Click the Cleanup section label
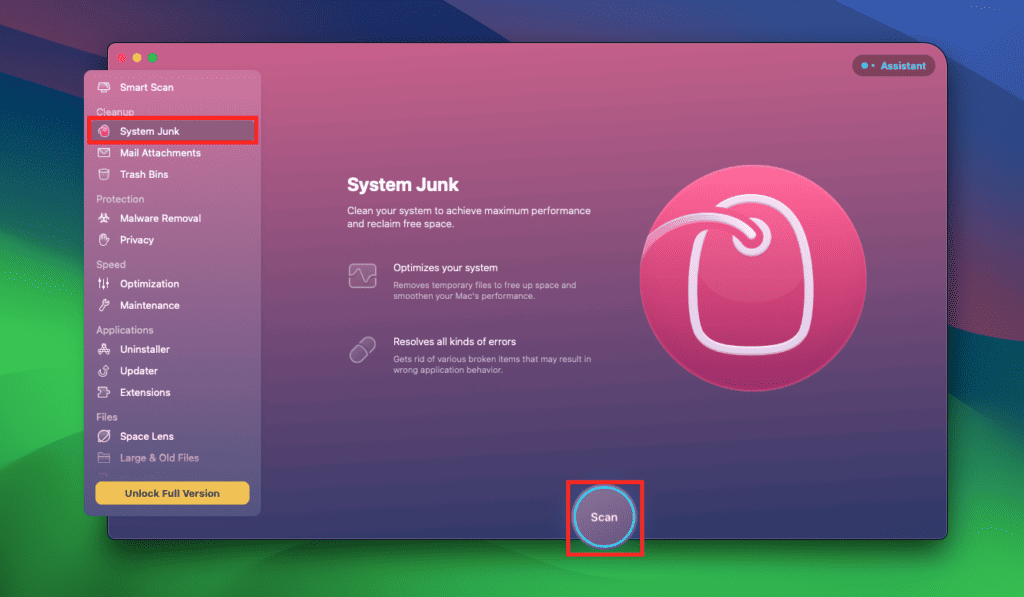The height and width of the screenshot is (597, 1024). click(x=115, y=112)
